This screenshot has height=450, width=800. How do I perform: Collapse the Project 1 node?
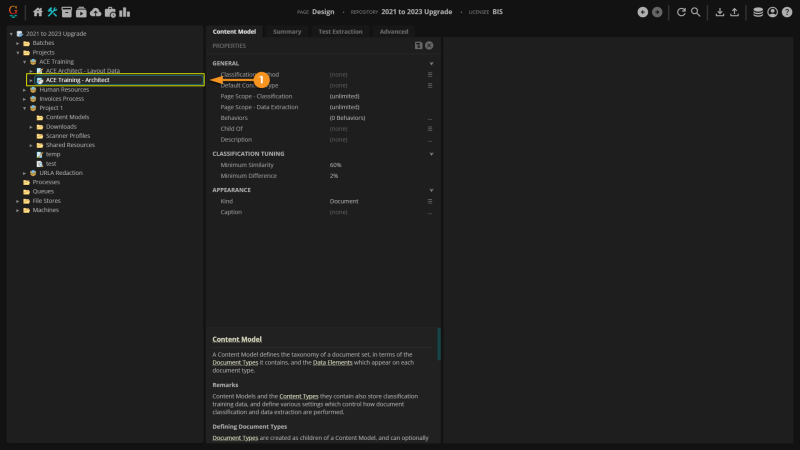(x=24, y=108)
